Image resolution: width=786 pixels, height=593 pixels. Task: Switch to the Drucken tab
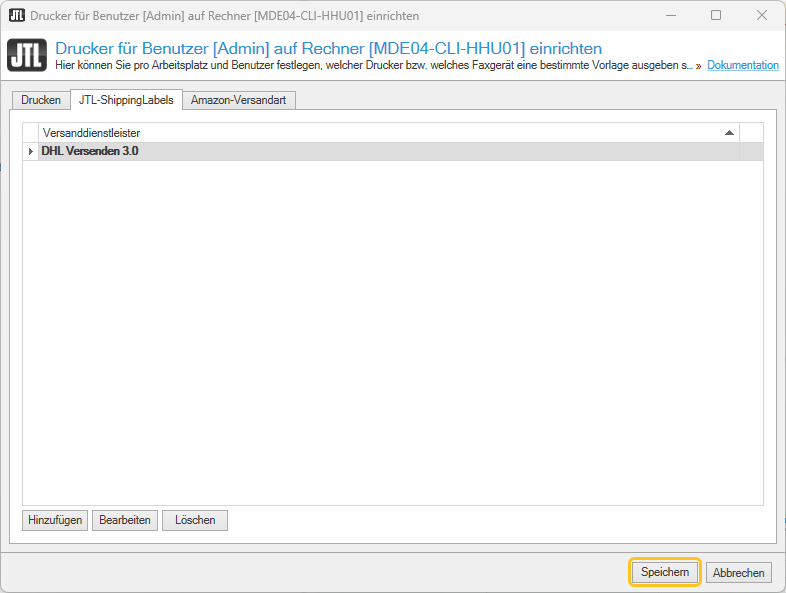click(41, 100)
